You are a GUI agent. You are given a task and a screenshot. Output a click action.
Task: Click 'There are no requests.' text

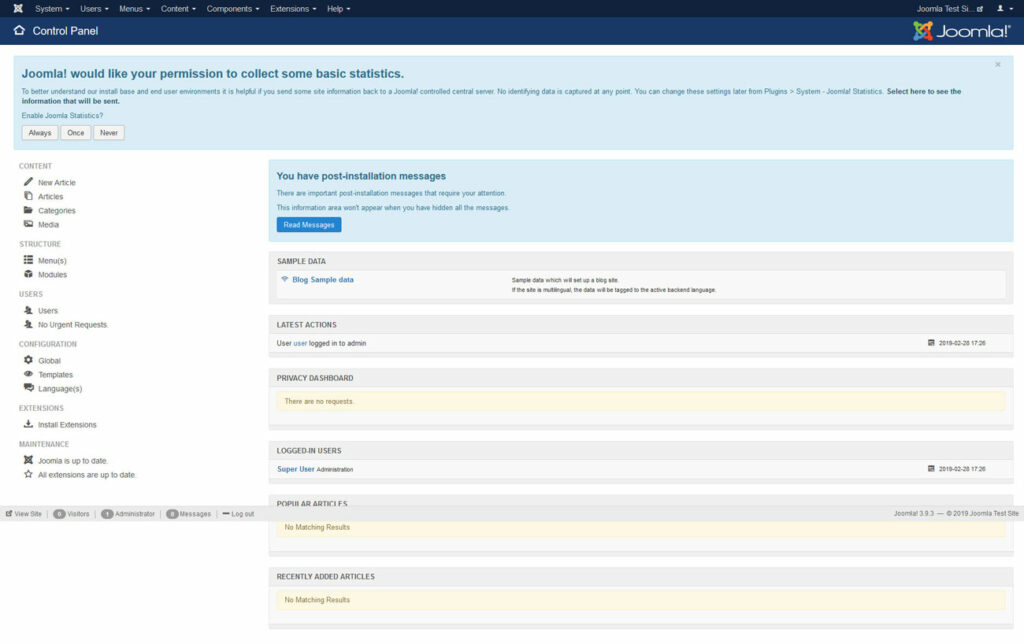click(319, 401)
